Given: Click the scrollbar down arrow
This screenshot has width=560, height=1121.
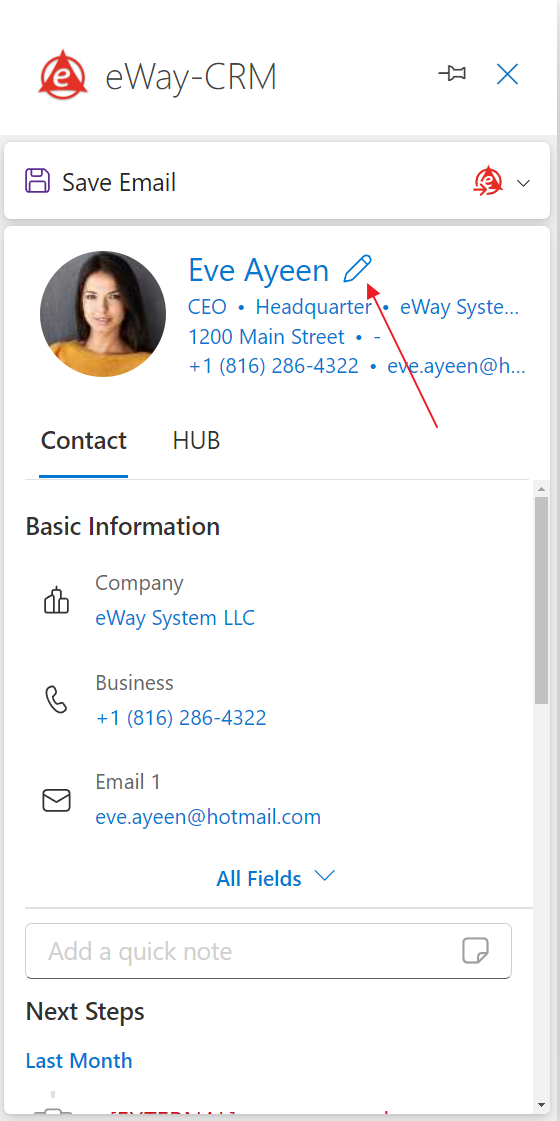Looking at the screenshot, I should (x=541, y=1105).
